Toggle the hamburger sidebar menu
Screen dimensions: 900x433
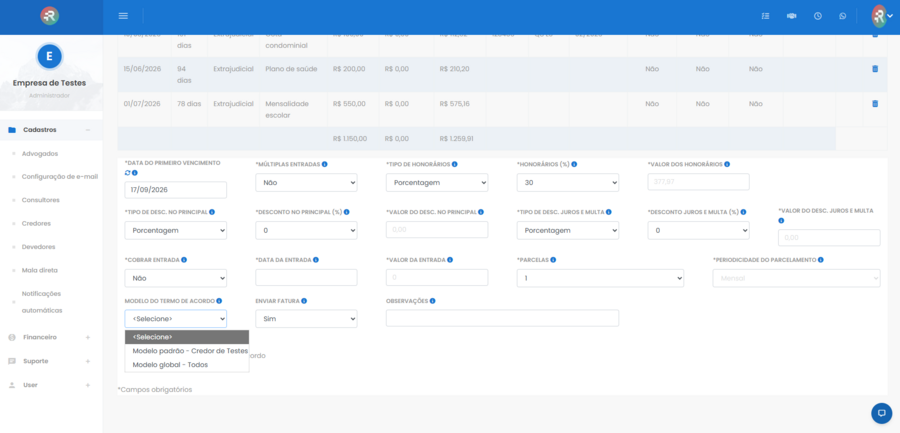point(123,16)
